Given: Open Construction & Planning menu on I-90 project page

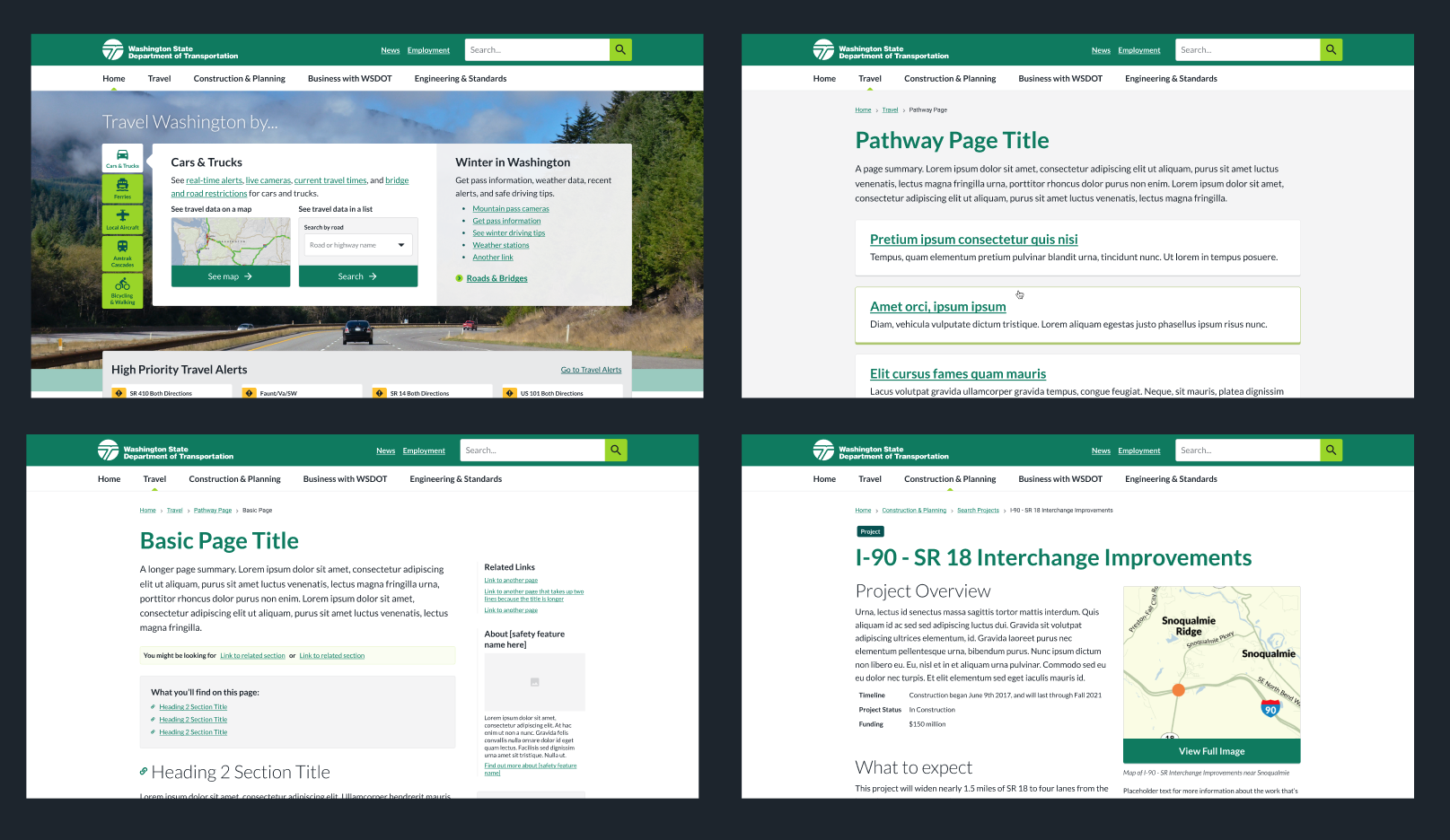Looking at the screenshot, I should [949, 479].
